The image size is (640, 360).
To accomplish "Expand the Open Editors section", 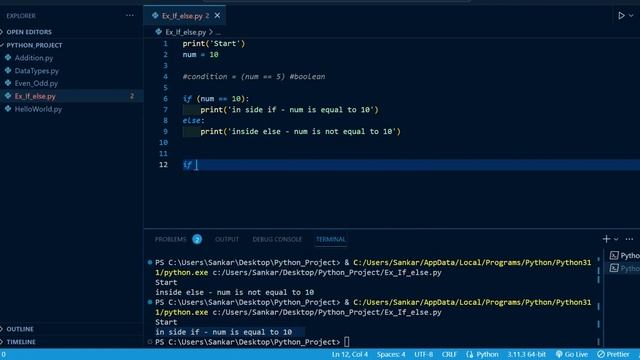I will point(29,32).
